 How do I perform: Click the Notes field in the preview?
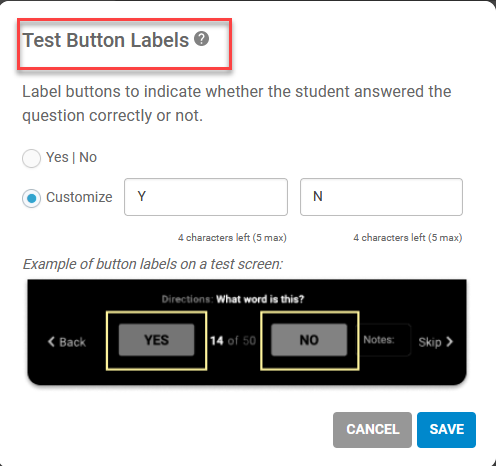click(386, 340)
